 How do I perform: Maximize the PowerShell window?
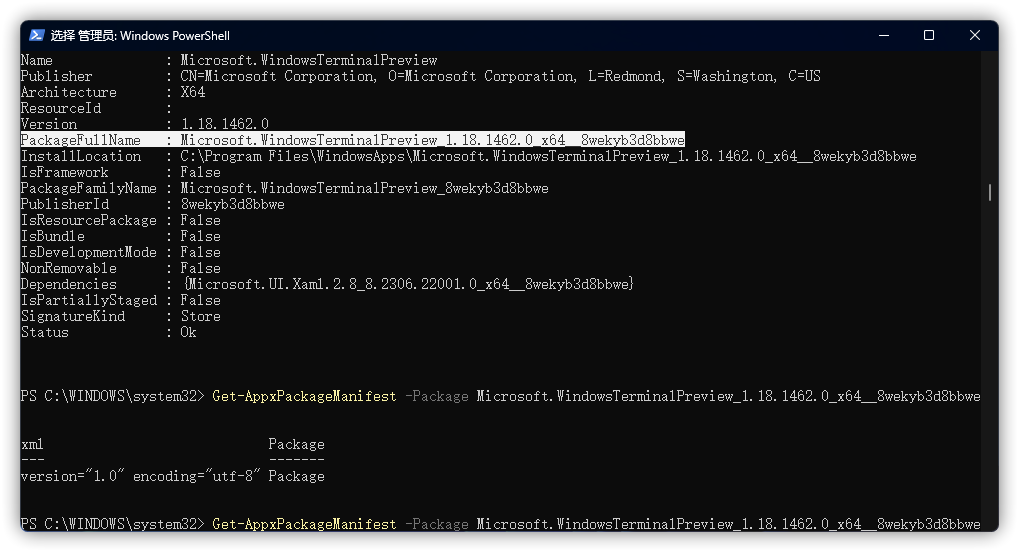coord(929,35)
